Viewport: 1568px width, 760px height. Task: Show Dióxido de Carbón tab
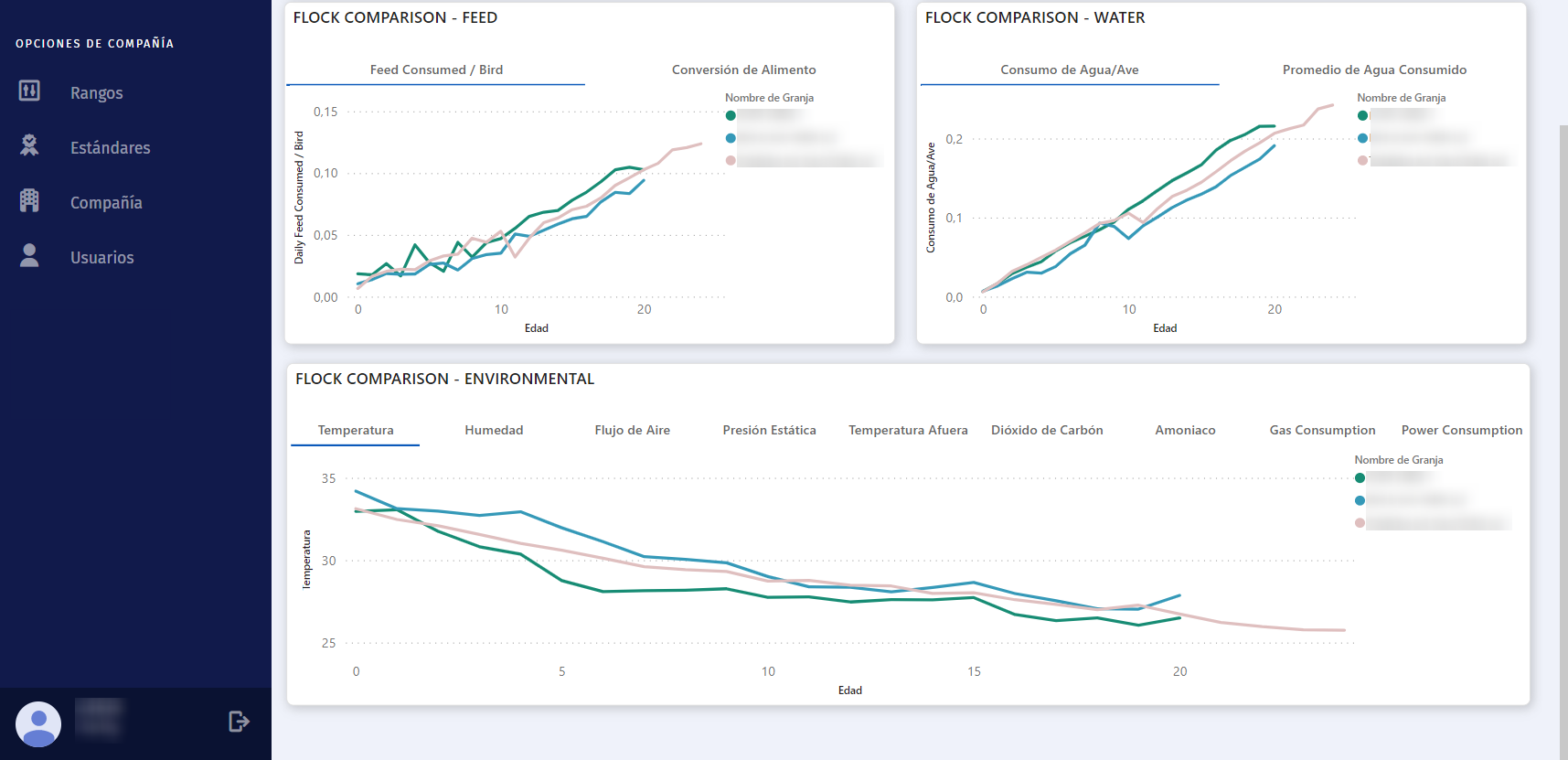(1047, 431)
